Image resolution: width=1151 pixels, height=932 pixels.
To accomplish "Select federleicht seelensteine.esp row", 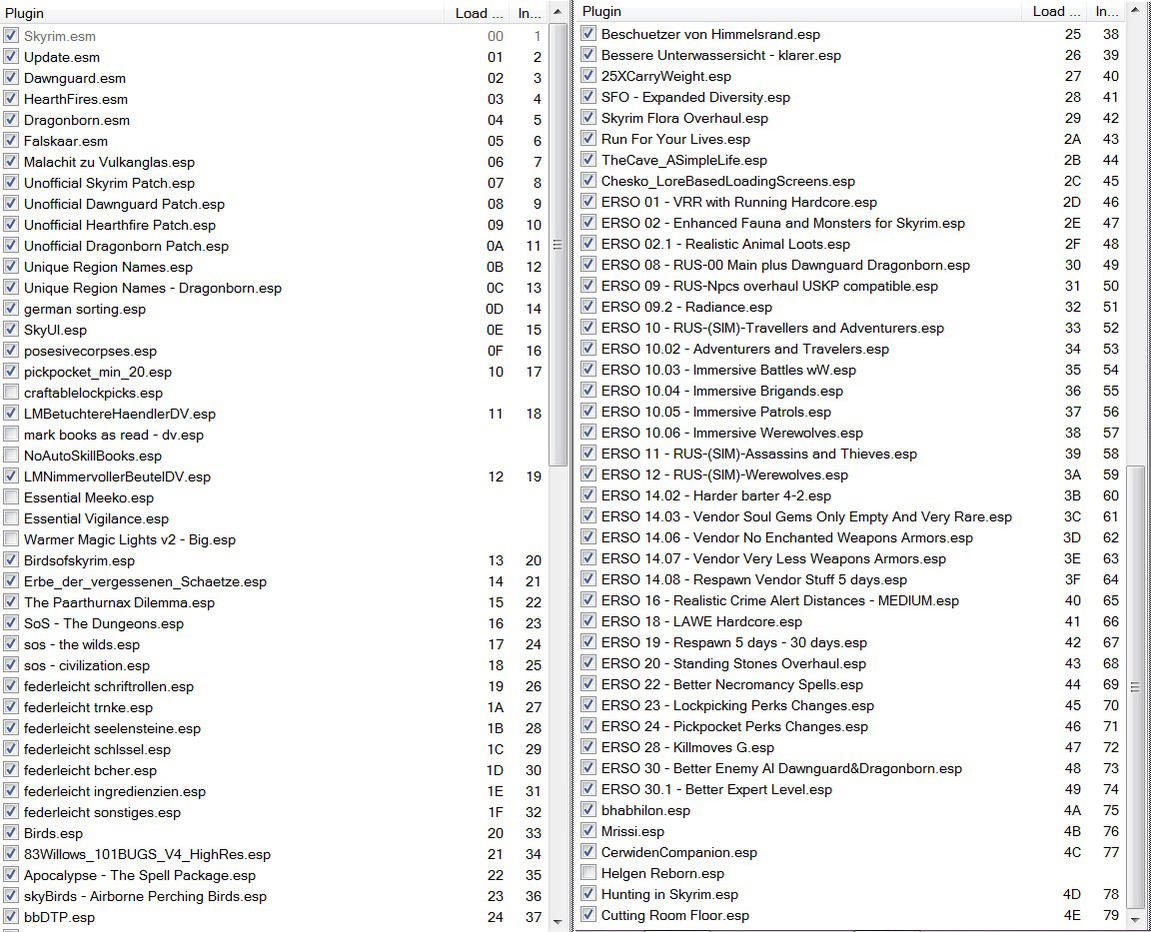I will tap(273, 728).
